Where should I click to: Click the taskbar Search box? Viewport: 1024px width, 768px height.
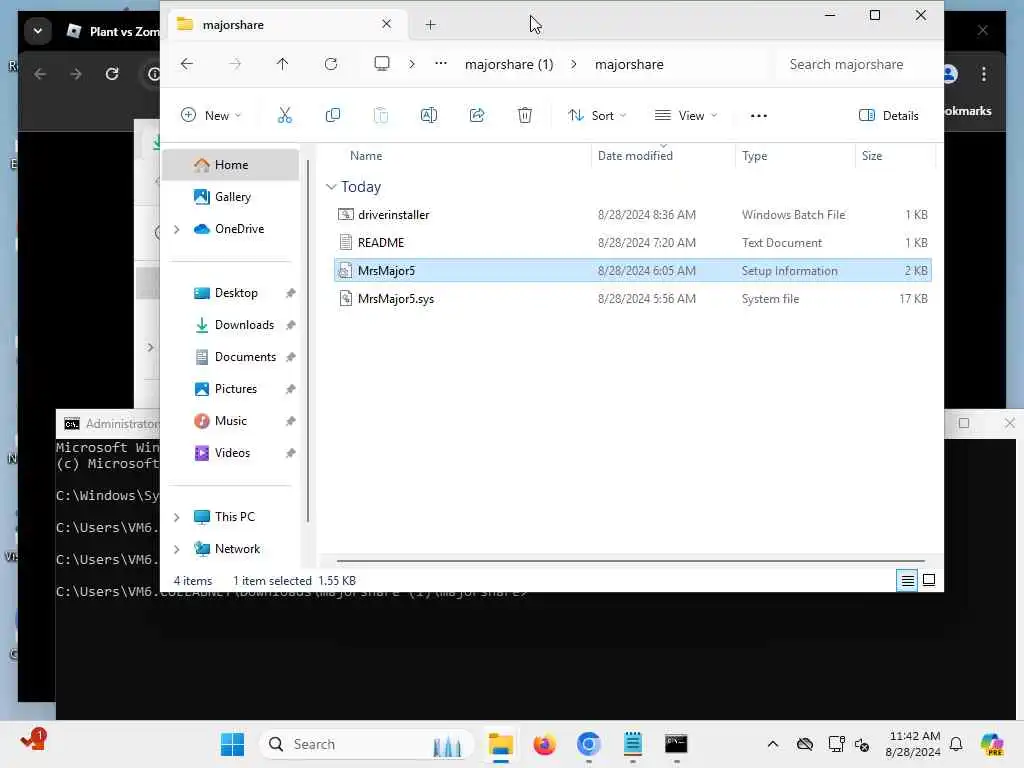click(367, 744)
